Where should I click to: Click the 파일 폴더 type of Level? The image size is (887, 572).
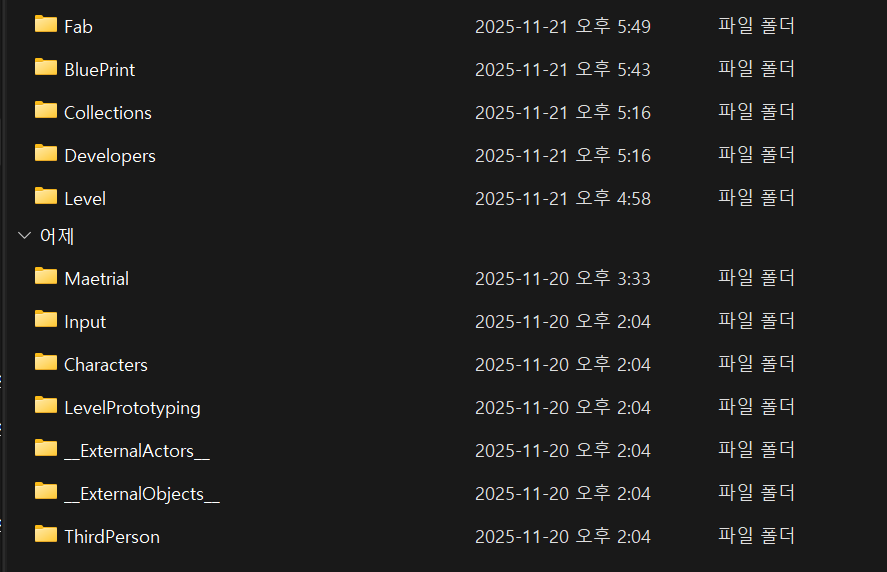756,198
